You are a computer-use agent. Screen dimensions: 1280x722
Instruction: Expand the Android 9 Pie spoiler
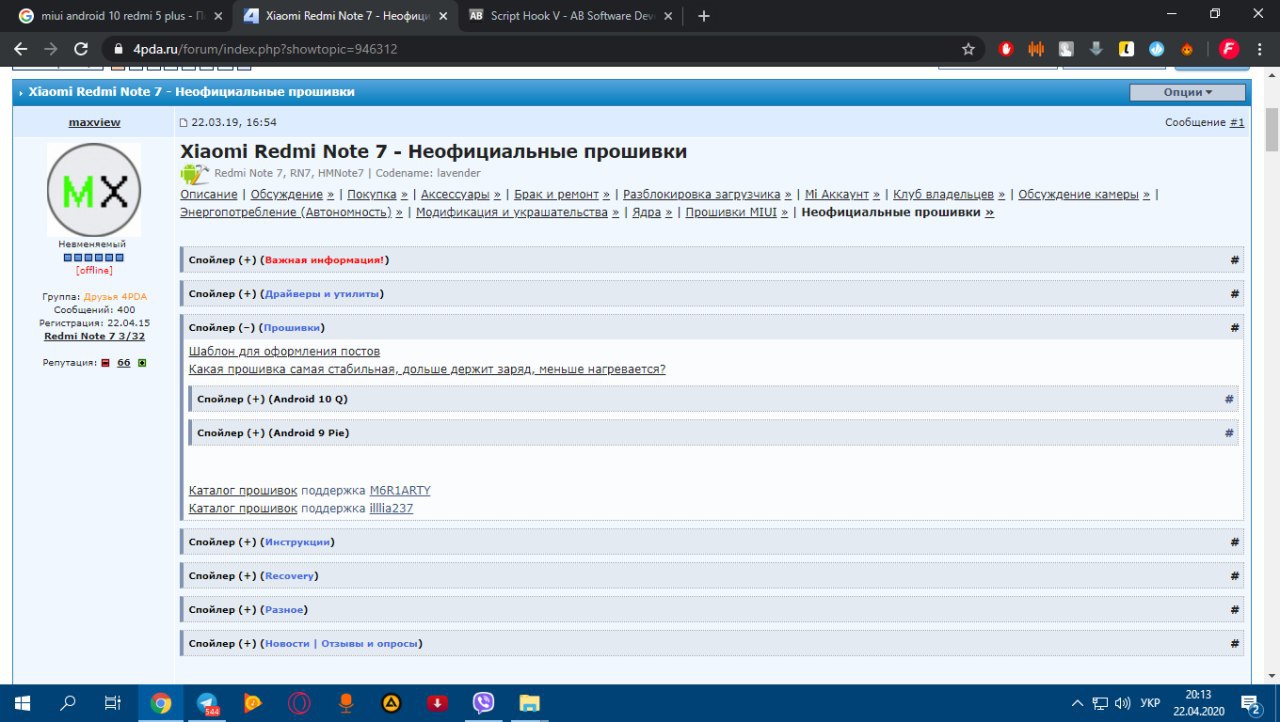pyautogui.click(x=714, y=433)
